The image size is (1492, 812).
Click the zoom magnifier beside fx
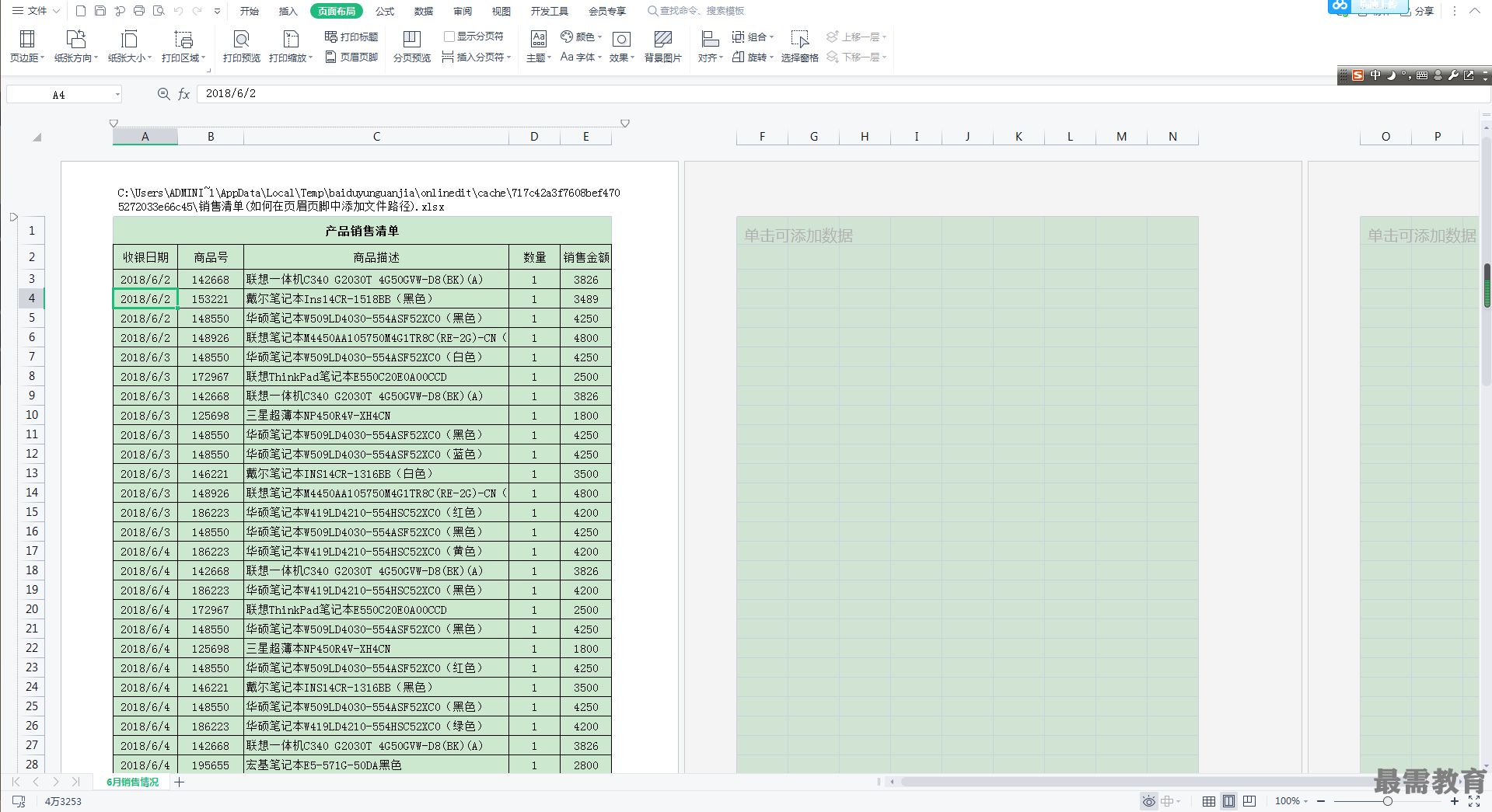[x=163, y=94]
